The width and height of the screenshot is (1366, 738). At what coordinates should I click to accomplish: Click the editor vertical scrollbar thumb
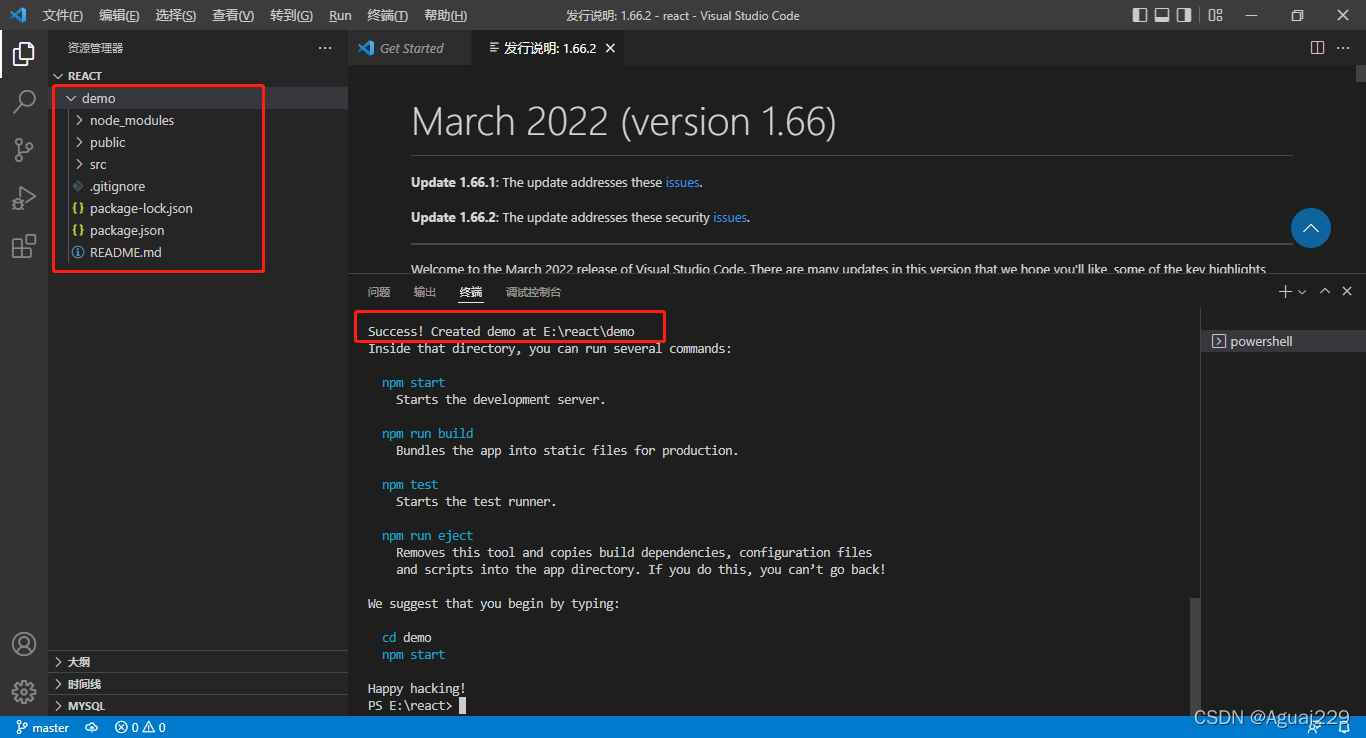(1361, 73)
